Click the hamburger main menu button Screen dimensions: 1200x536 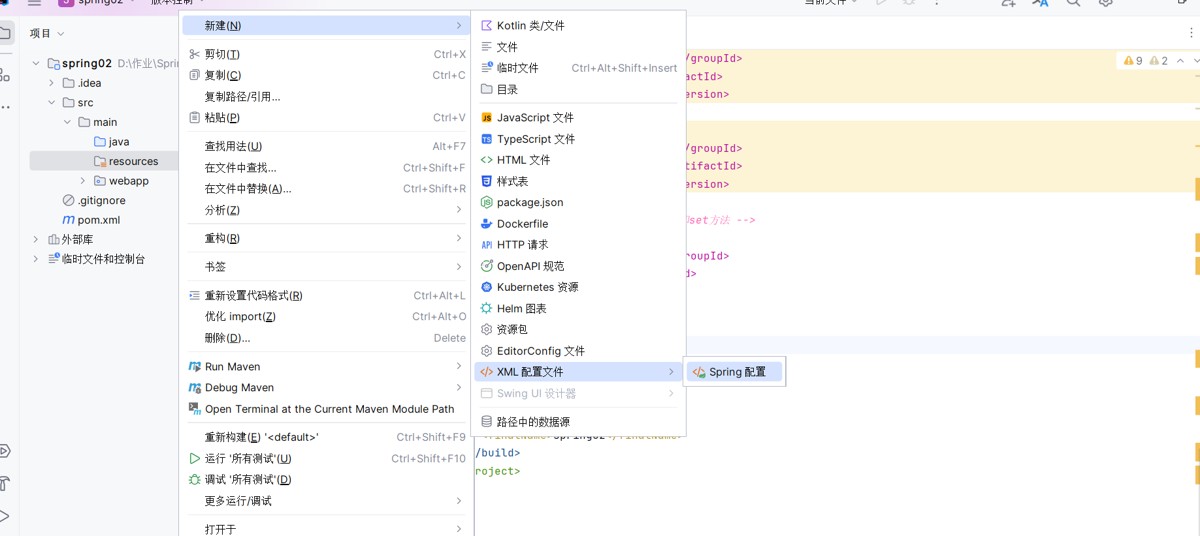tap(34, 3)
